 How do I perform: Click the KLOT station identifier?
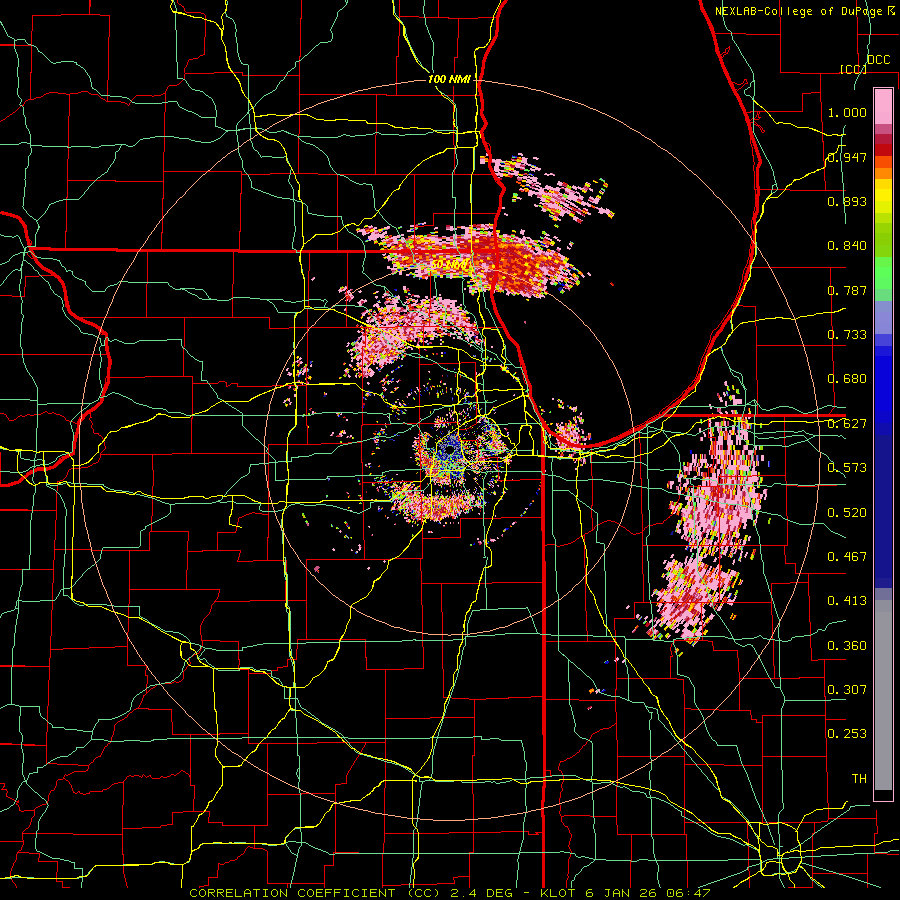560,893
